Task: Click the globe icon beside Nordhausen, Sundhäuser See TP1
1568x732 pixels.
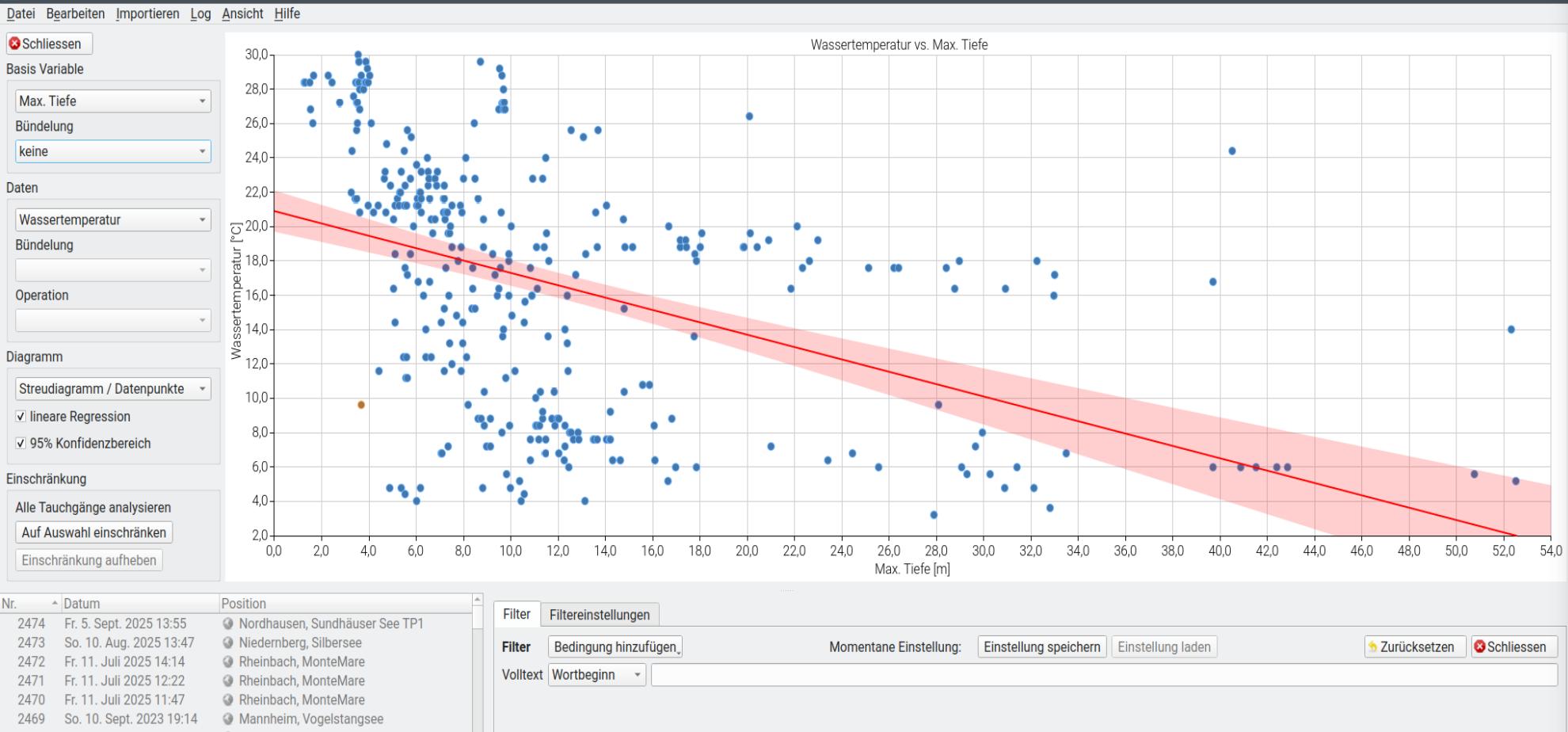Action: (229, 623)
